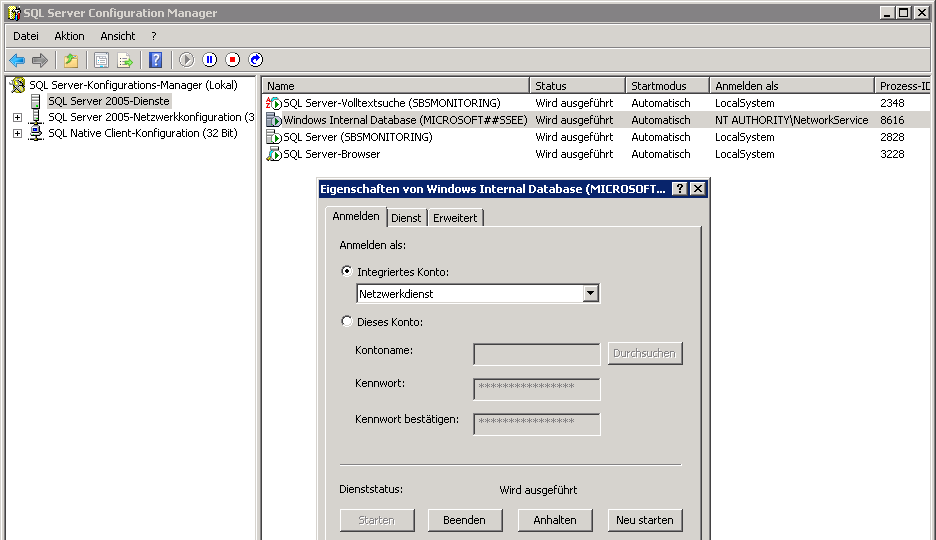Click the Neu starten button

tap(645, 520)
